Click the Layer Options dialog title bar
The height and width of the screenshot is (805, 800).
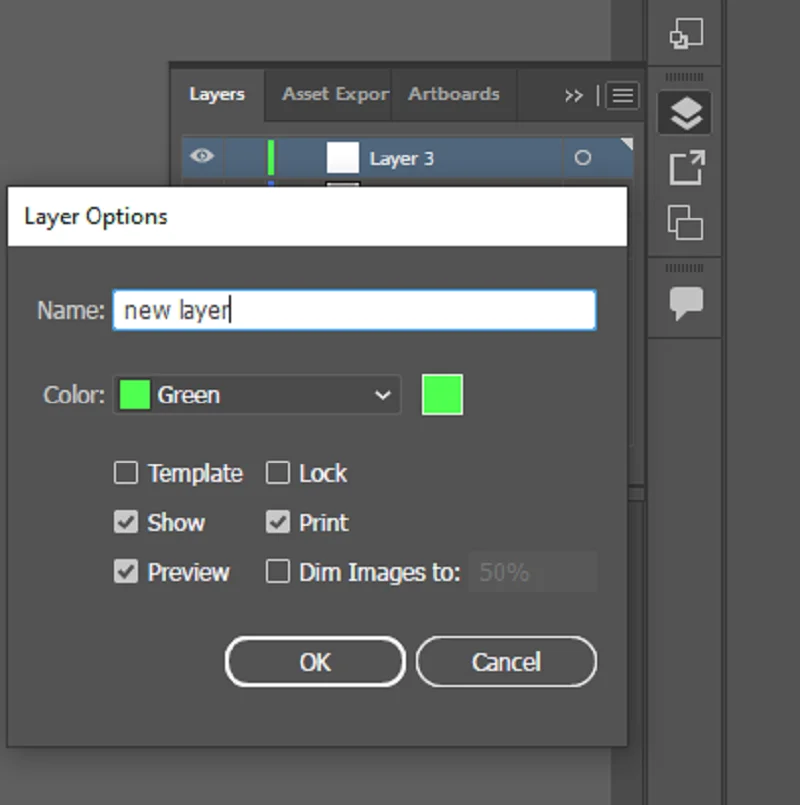click(317, 217)
